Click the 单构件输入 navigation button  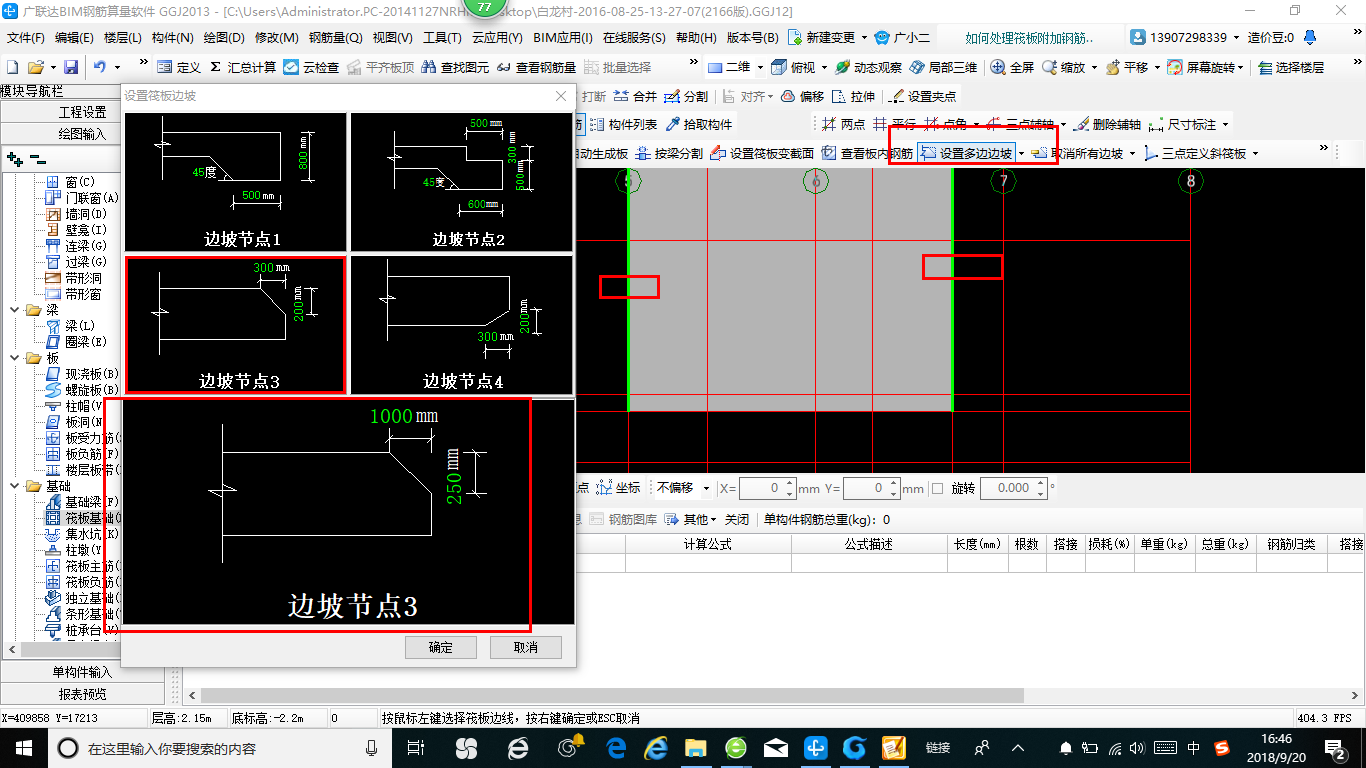click(x=82, y=672)
